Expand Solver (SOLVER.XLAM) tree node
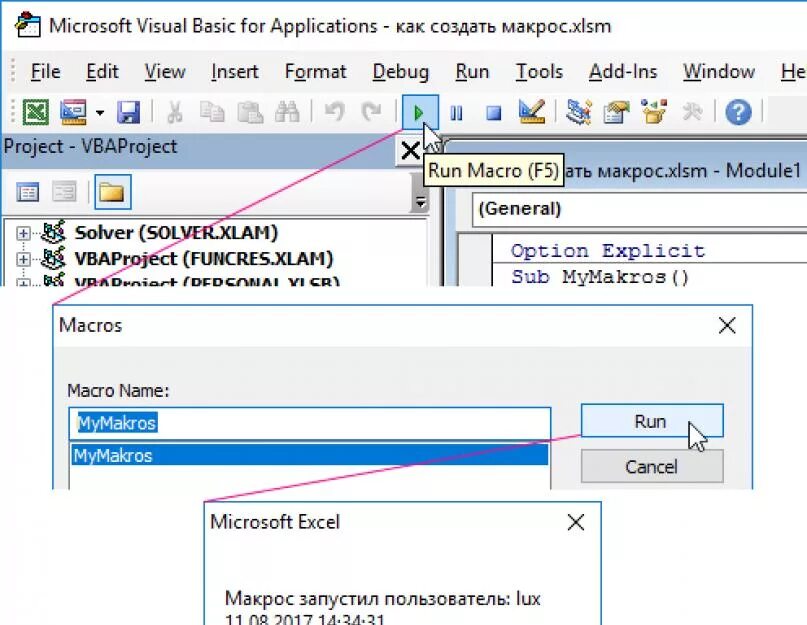807x625 pixels. (23, 233)
